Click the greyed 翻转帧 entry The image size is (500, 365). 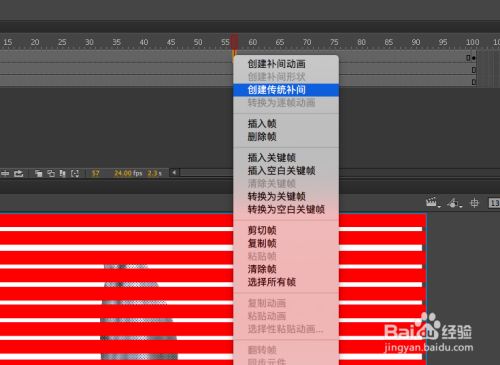click(x=286, y=350)
